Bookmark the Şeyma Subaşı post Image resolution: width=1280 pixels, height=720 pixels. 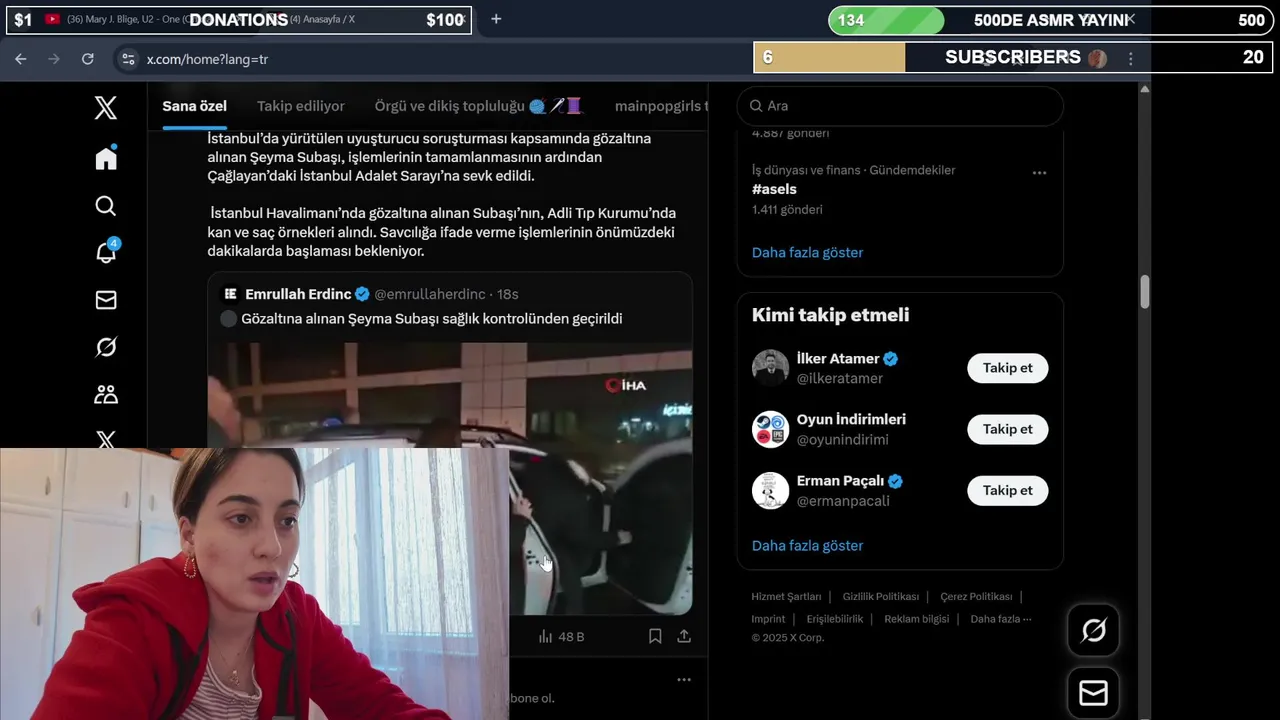tap(655, 636)
